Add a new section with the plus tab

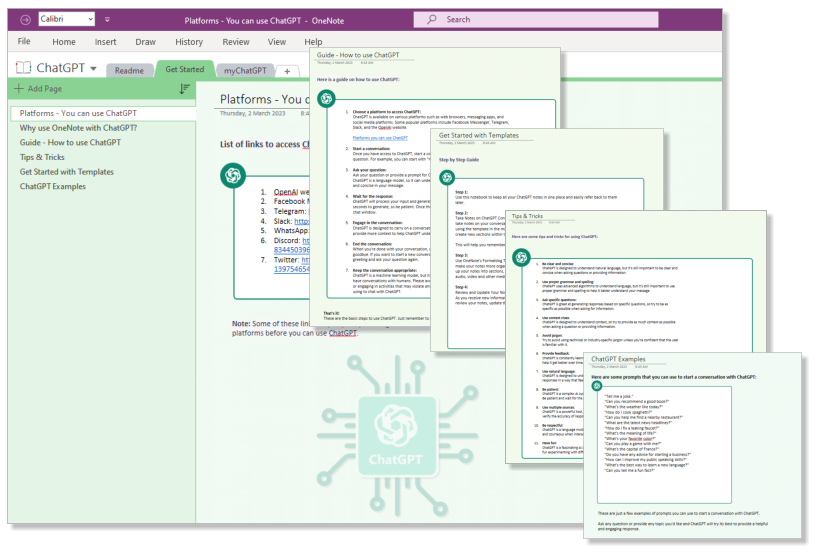(x=287, y=72)
